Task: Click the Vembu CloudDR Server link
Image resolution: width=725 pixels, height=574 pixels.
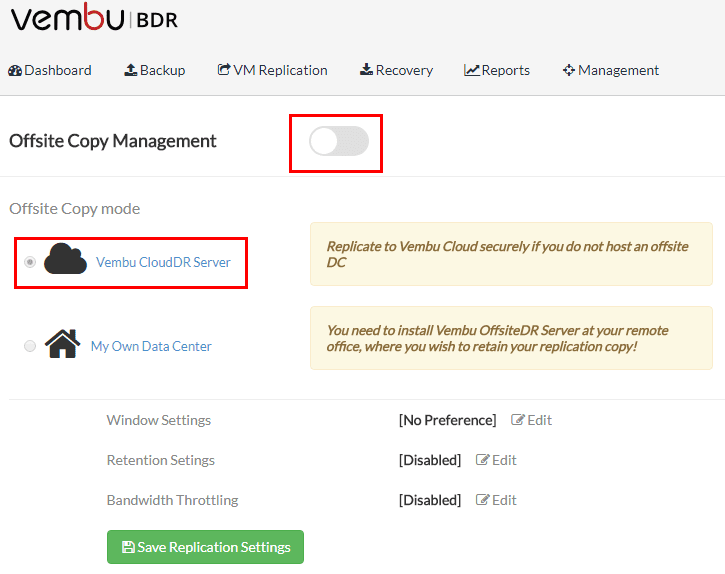Action: (x=163, y=262)
